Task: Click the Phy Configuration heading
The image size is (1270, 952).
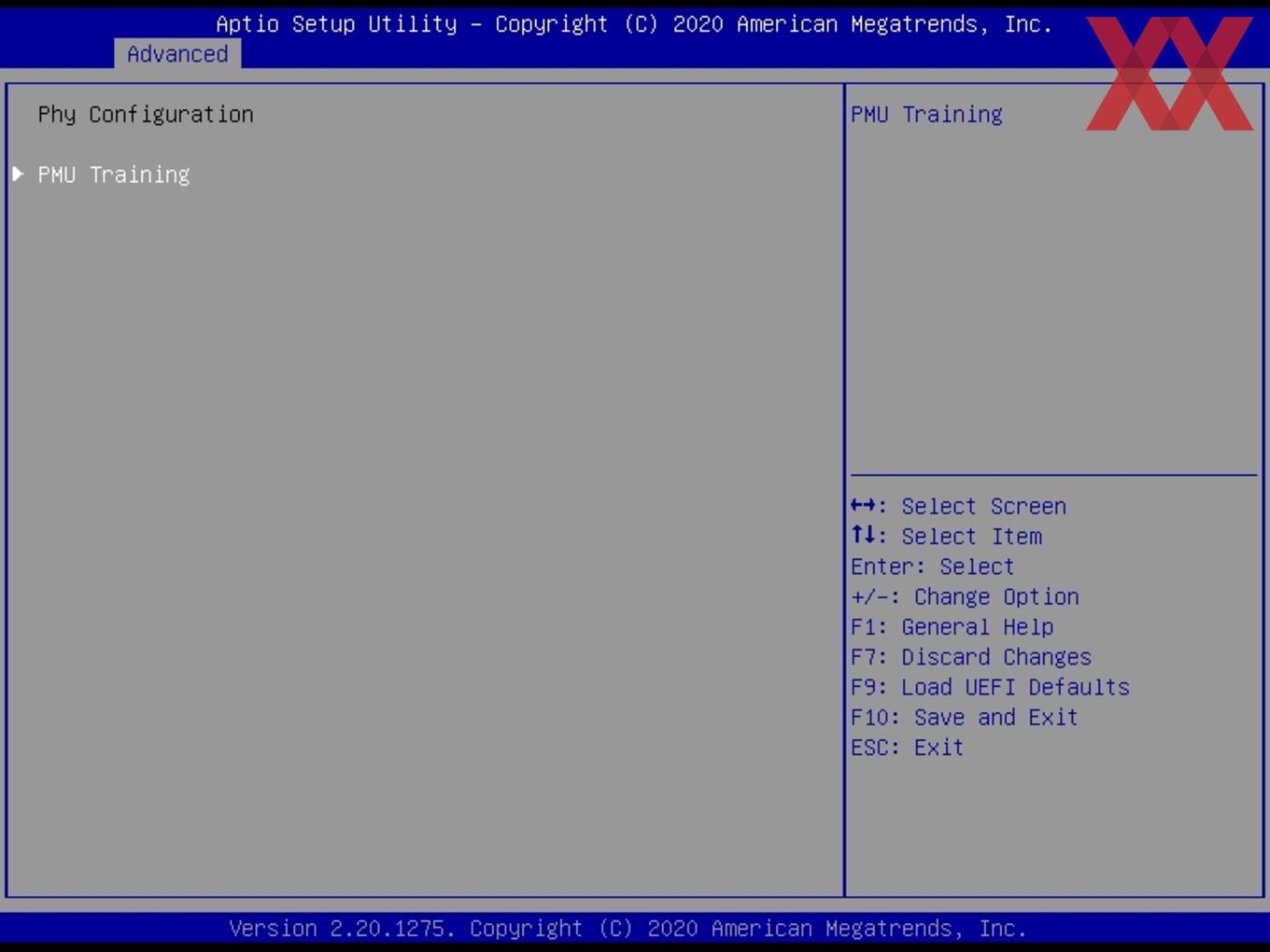Action: click(146, 114)
